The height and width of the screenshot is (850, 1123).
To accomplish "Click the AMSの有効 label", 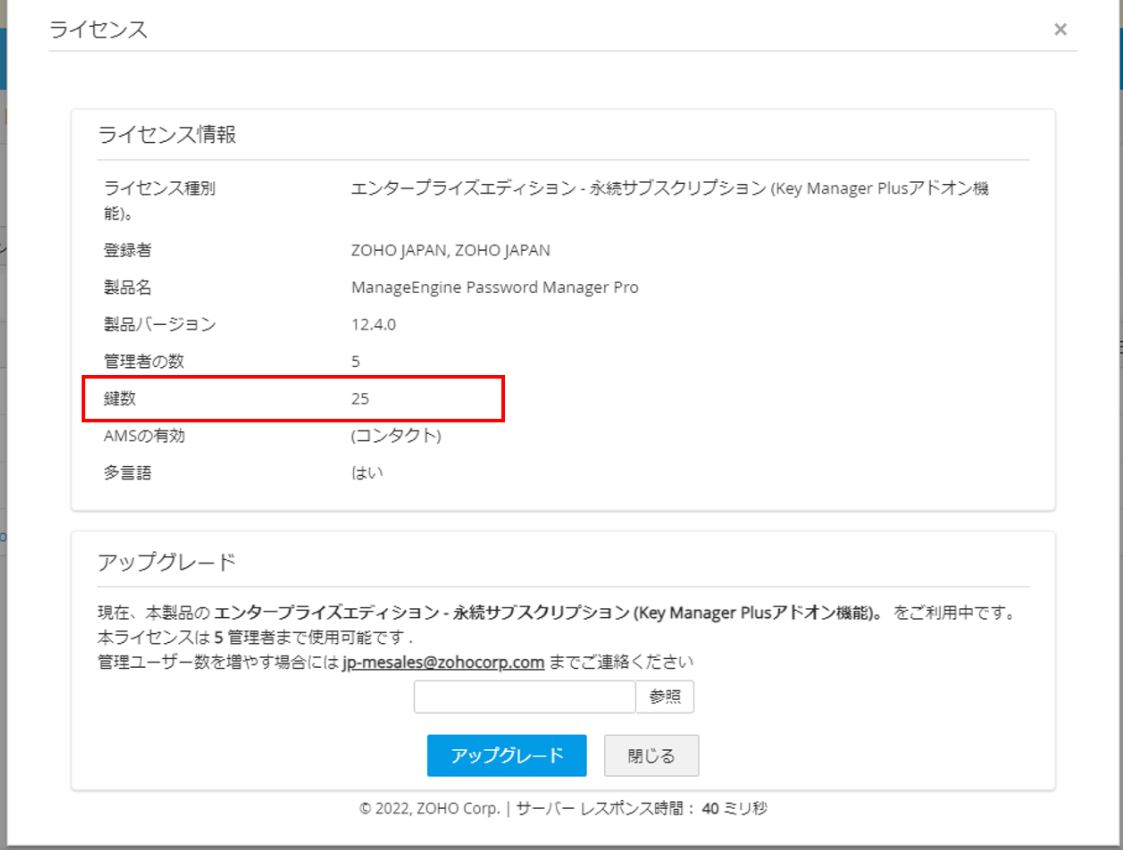I will [x=144, y=435].
